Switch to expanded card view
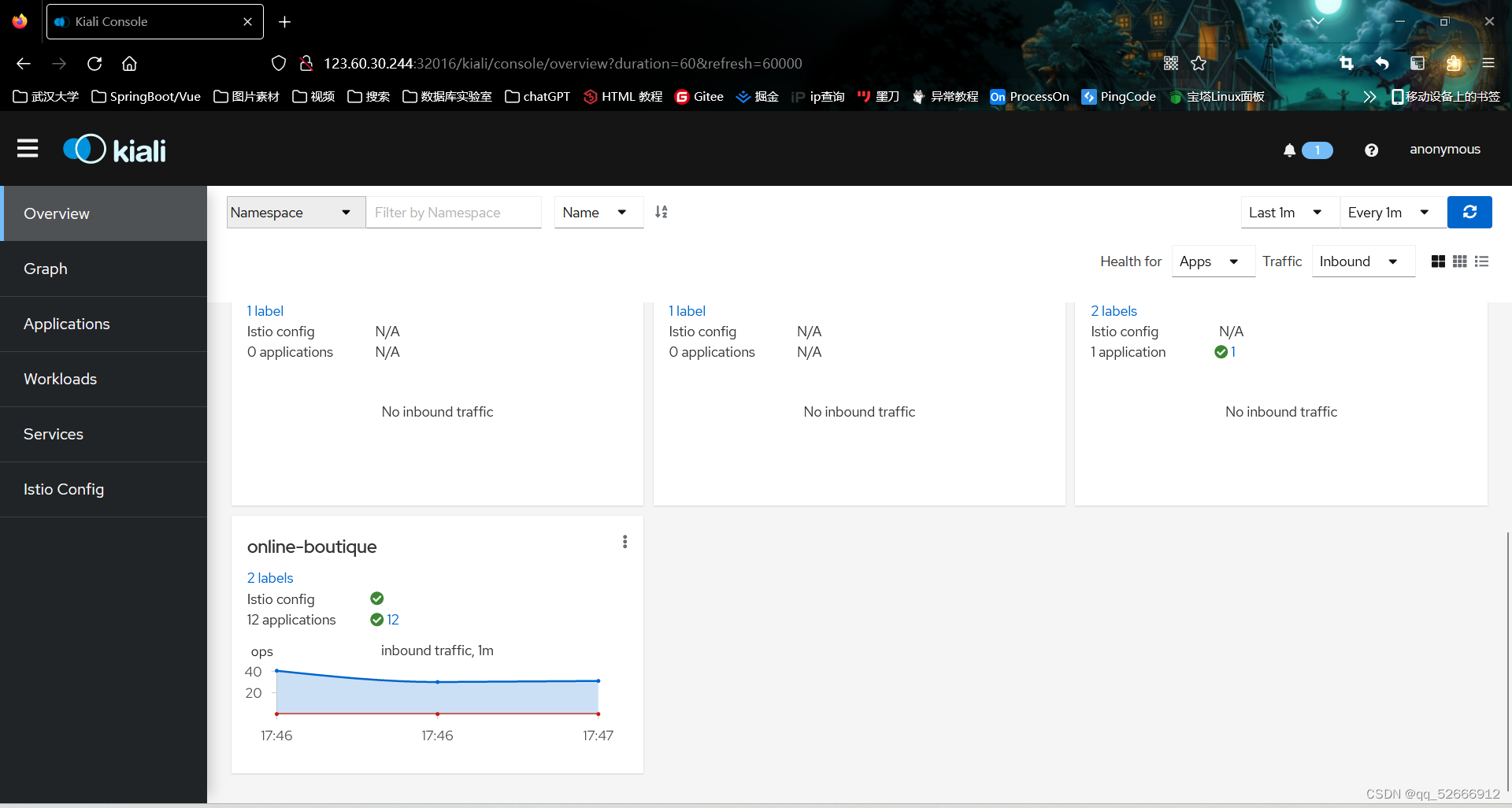 tap(1438, 261)
